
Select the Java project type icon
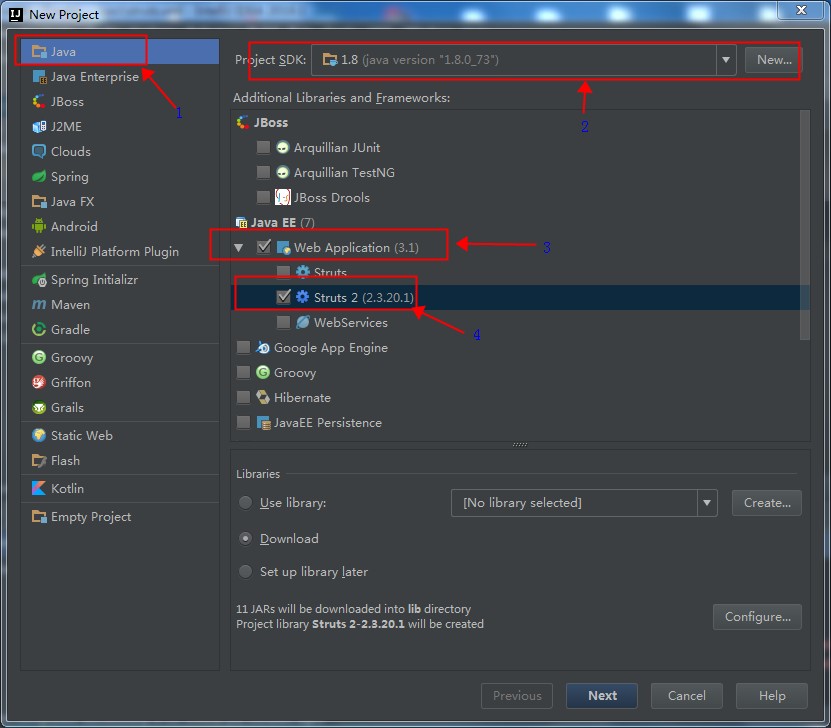coord(39,51)
